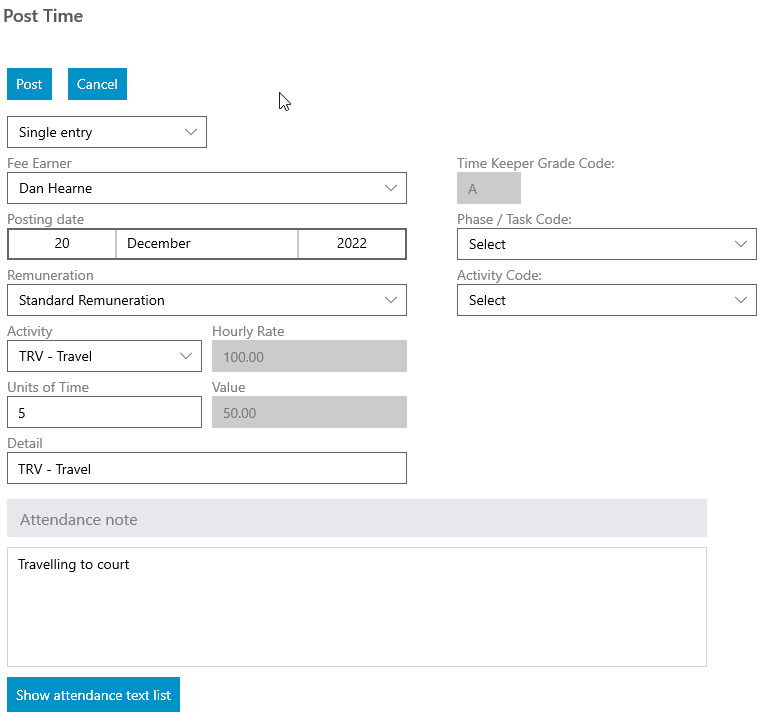The image size is (769, 721).
Task: Click the Attendance note text area
Action: coord(357,607)
